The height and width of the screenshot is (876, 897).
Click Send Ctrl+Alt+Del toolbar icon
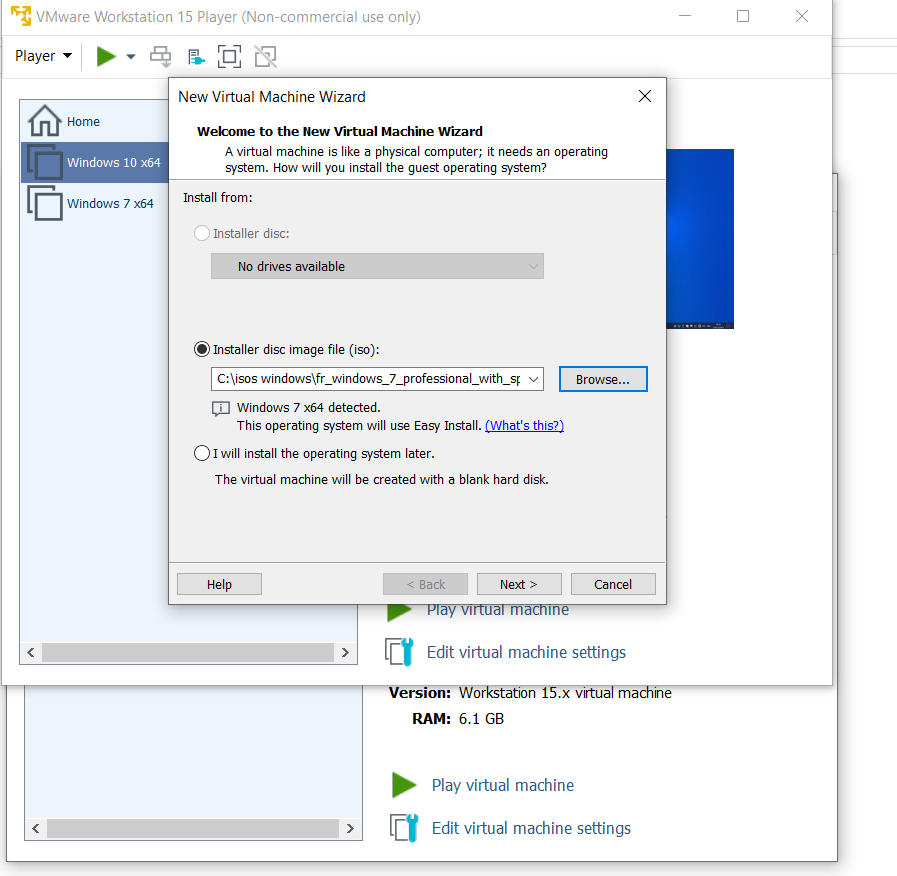160,57
